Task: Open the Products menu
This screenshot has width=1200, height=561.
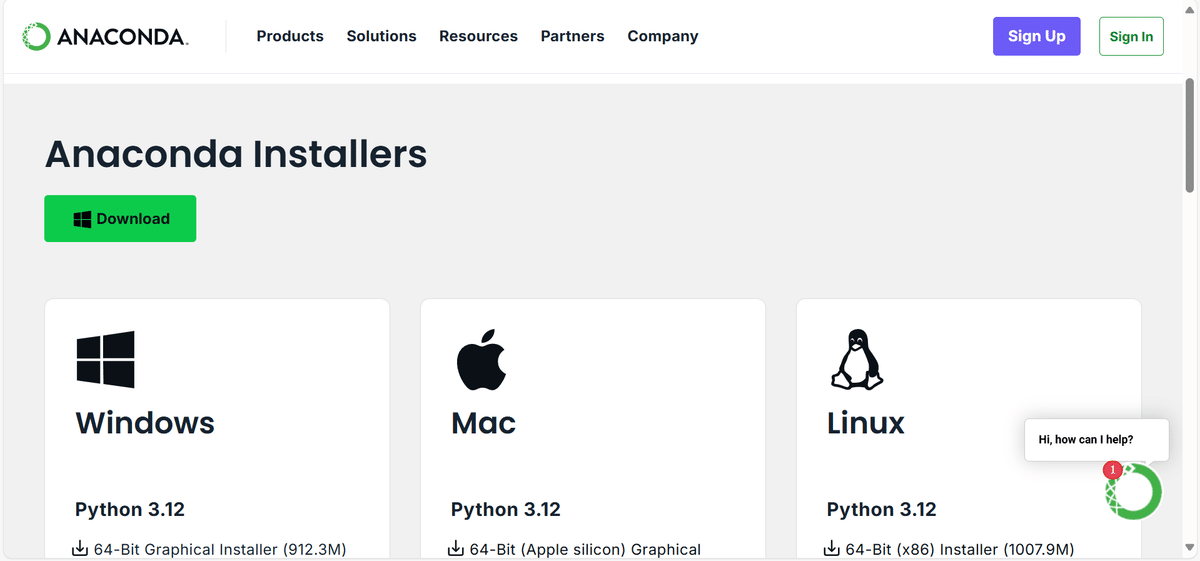Action: [x=290, y=36]
